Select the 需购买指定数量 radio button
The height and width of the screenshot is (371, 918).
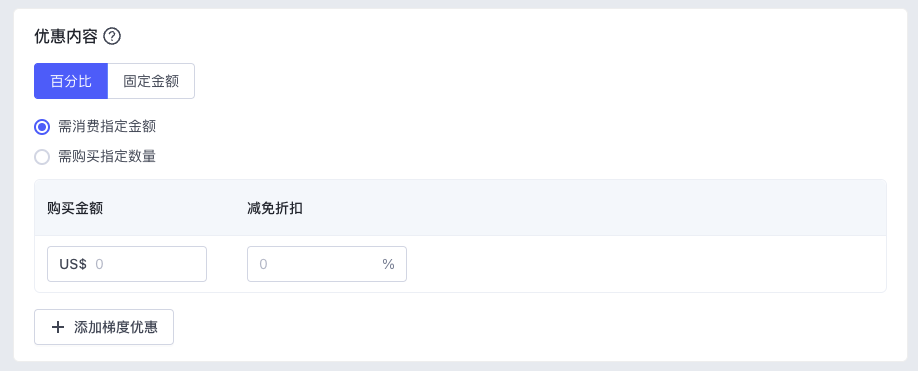coord(42,157)
